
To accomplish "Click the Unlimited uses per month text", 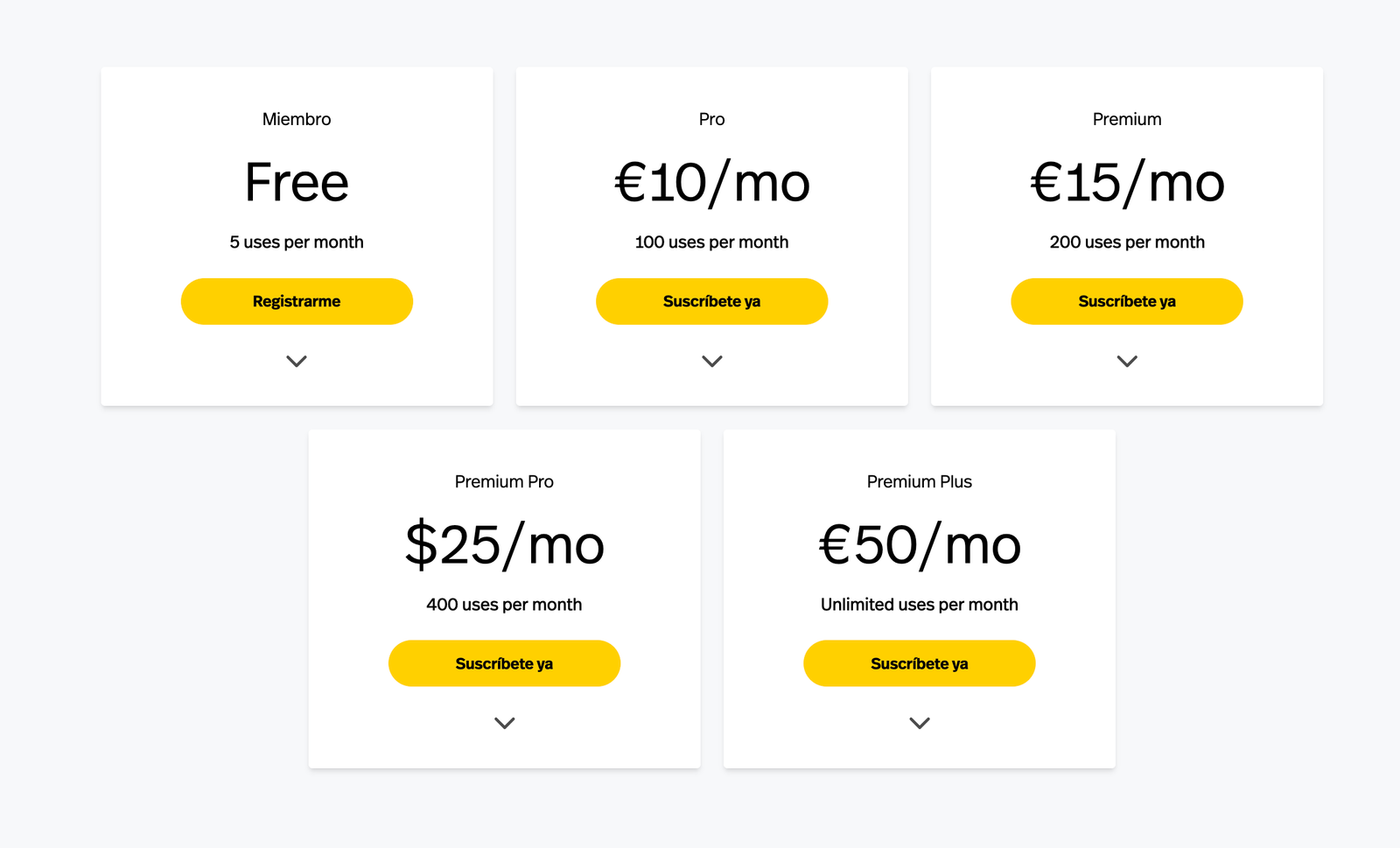I will [x=920, y=605].
